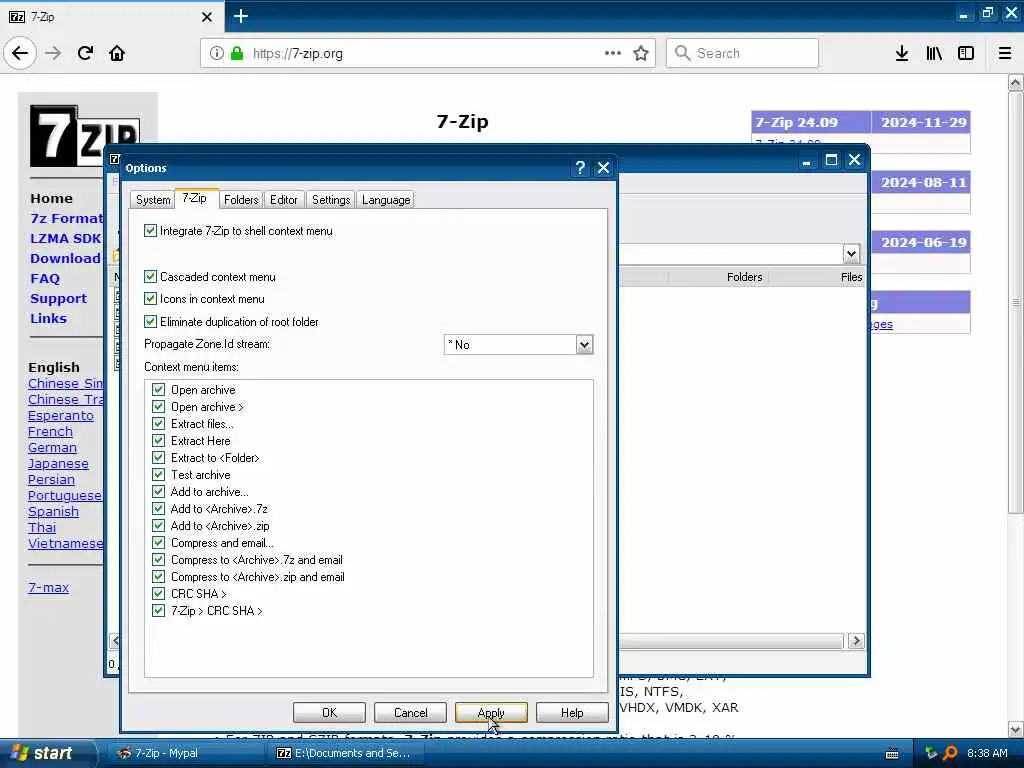Uncheck the Extract Here item
This screenshot has width=1024, height=768.
(158, 441)
